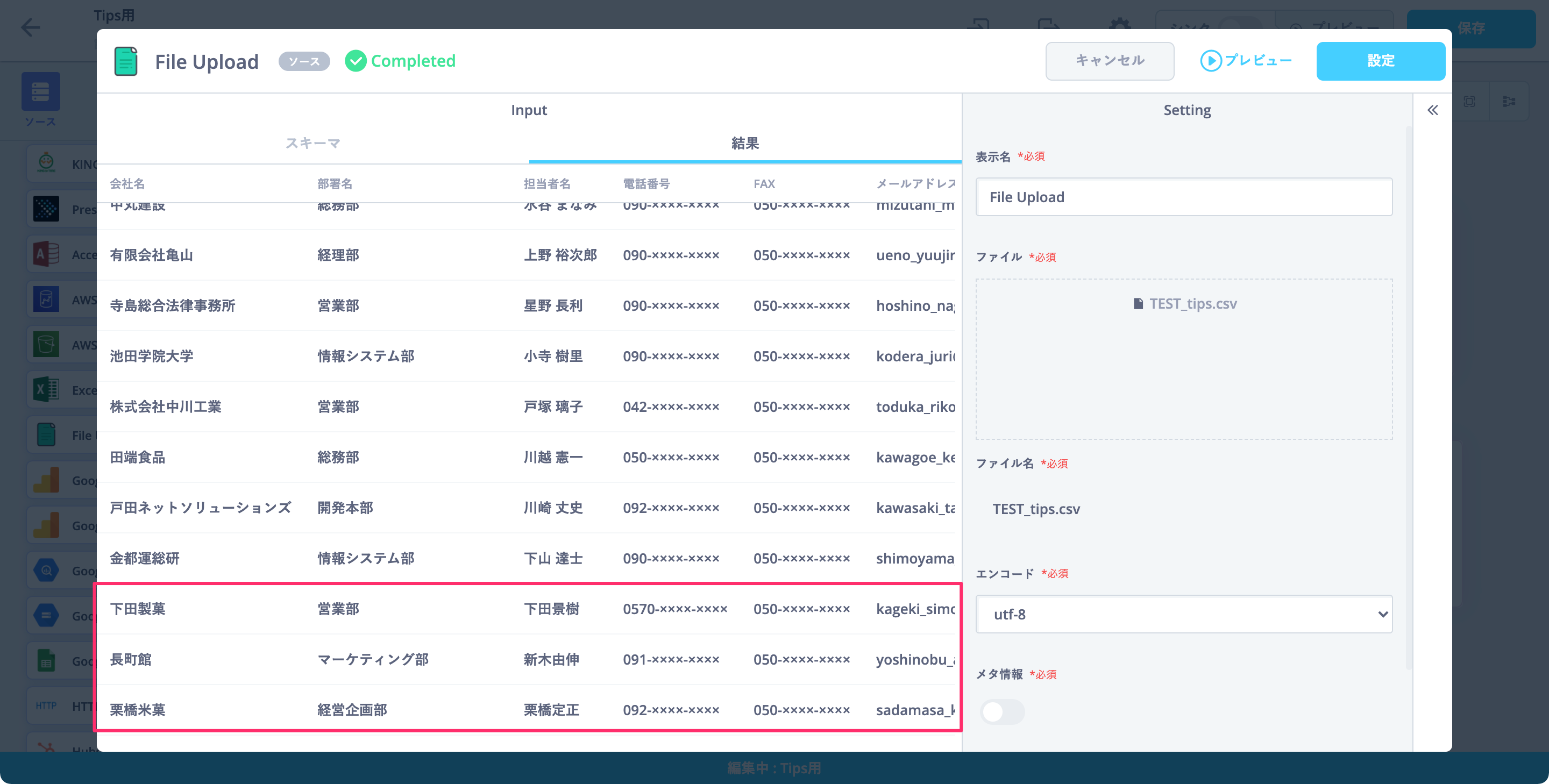Click the Setting panel heading

(x=1187, y=110)
